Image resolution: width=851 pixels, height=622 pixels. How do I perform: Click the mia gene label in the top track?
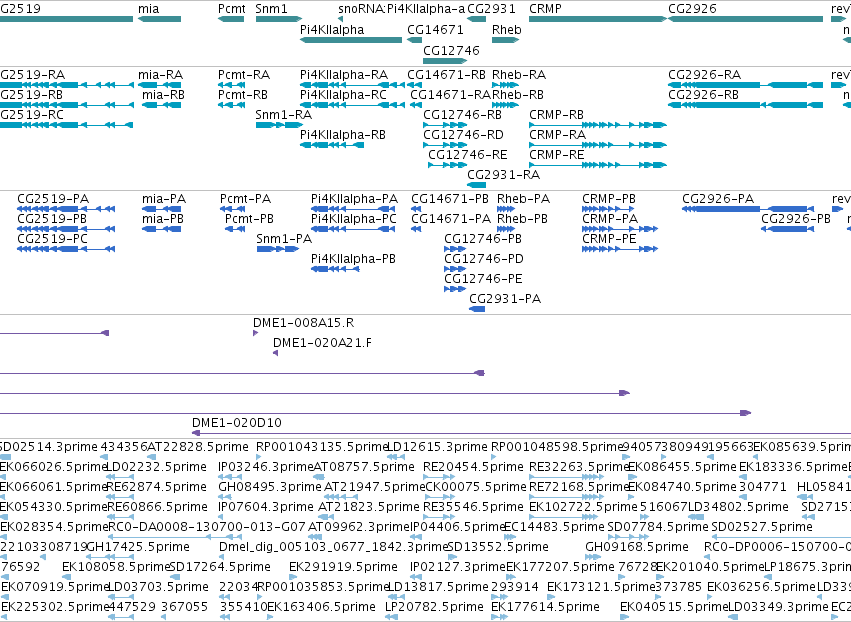click(x=149, y=9)
